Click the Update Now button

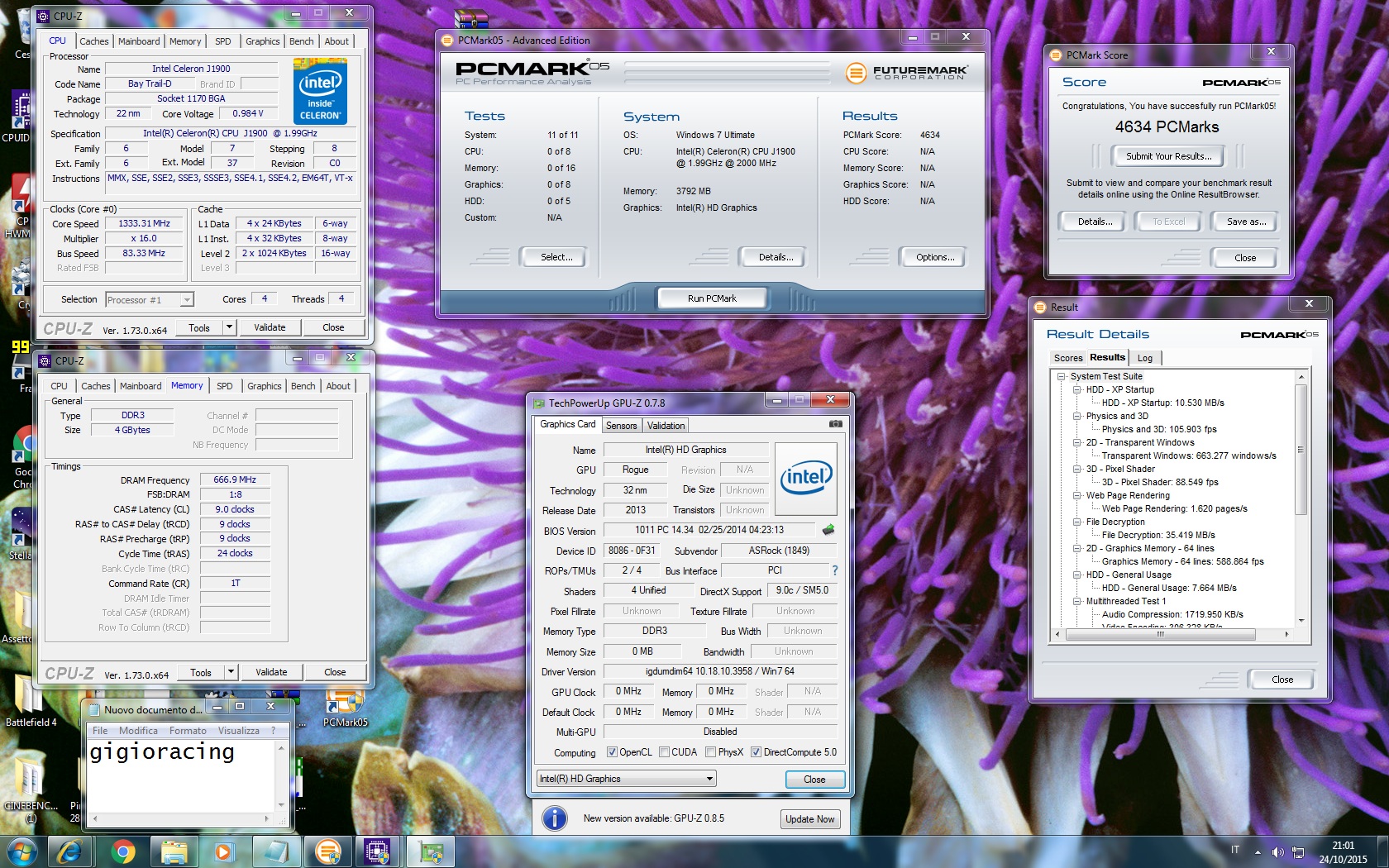(809, 819)
